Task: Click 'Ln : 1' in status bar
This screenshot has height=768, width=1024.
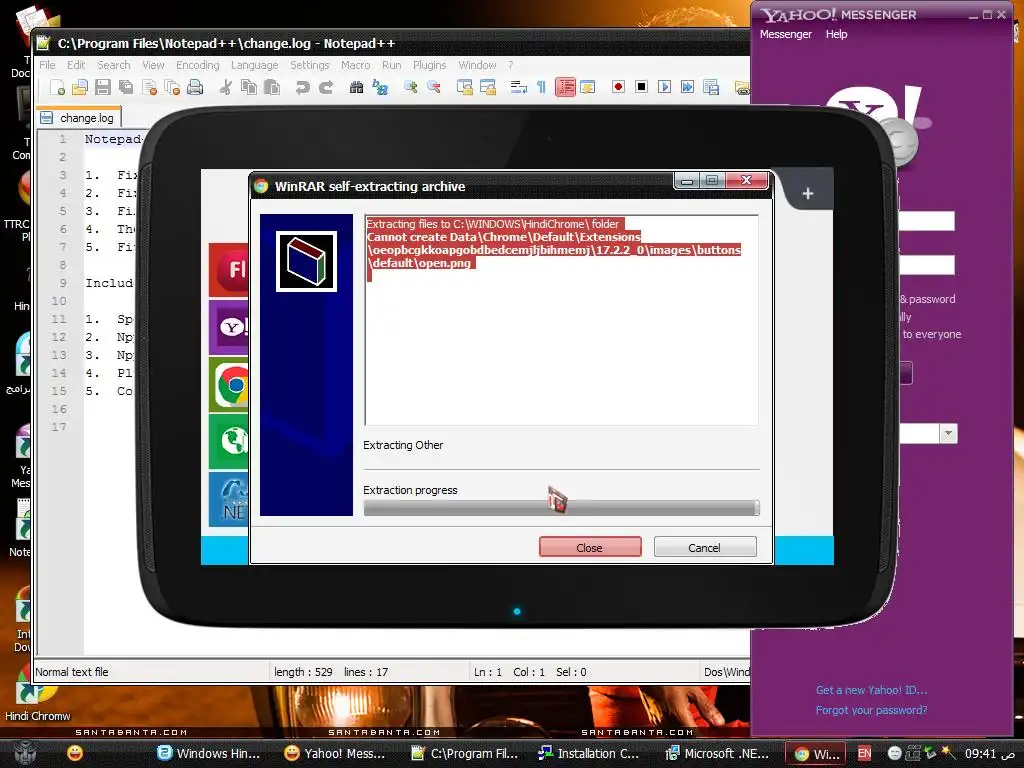Action: (x=488, y=672)
